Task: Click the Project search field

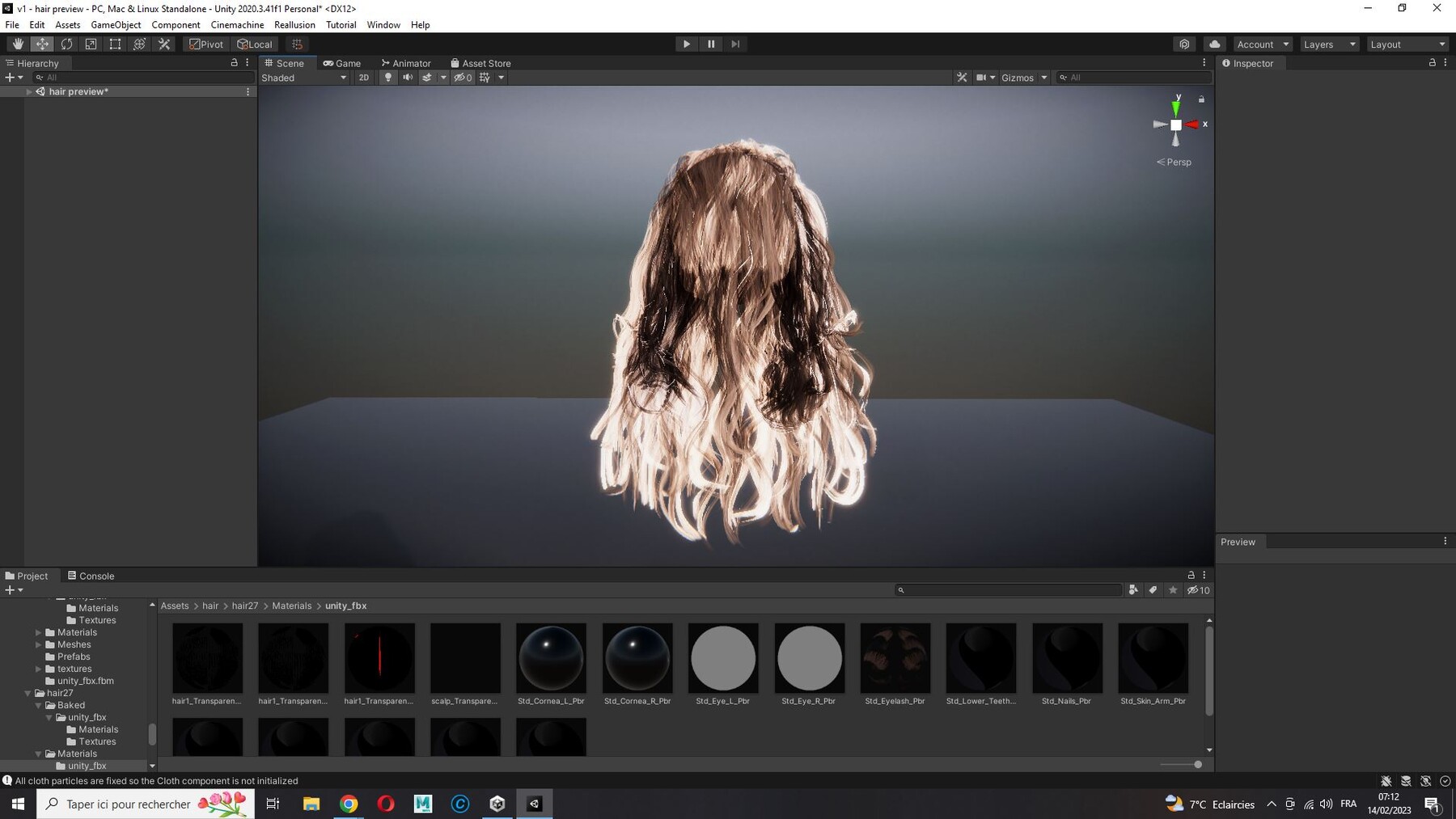Action: (x=1009, y=590)
